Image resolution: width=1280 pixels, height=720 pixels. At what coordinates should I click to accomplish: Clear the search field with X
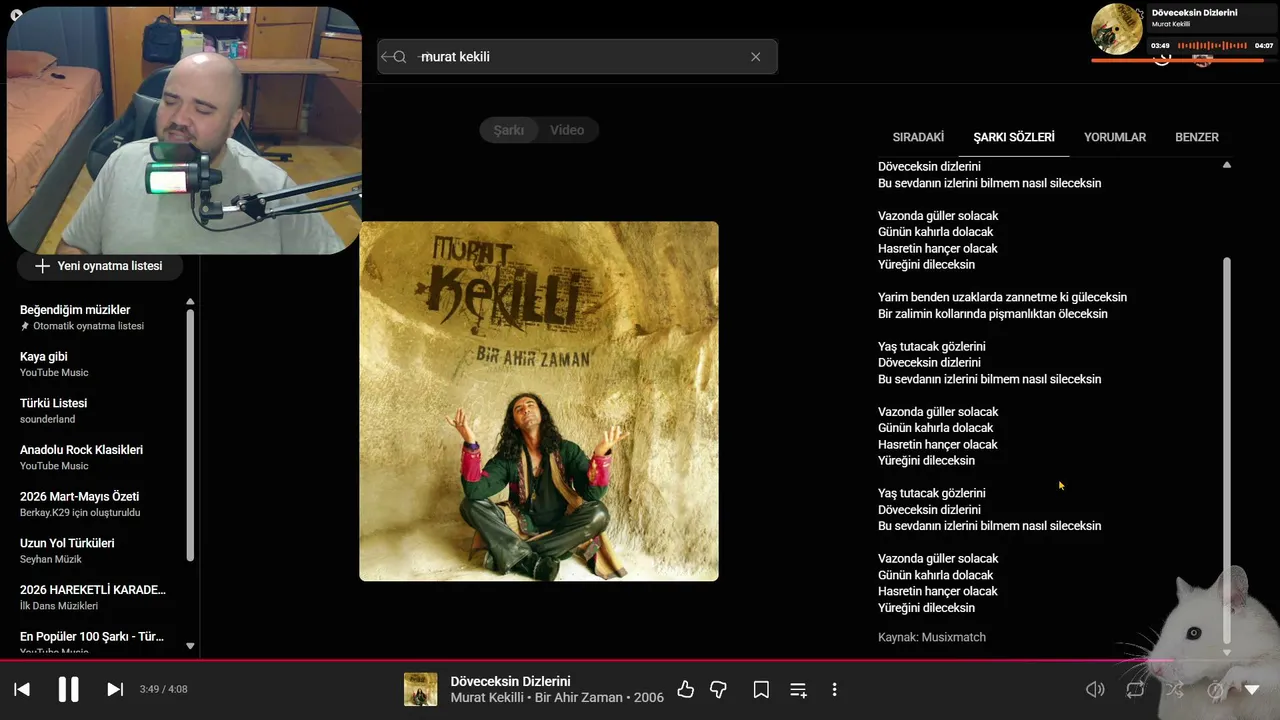click(x=756, y=57)
